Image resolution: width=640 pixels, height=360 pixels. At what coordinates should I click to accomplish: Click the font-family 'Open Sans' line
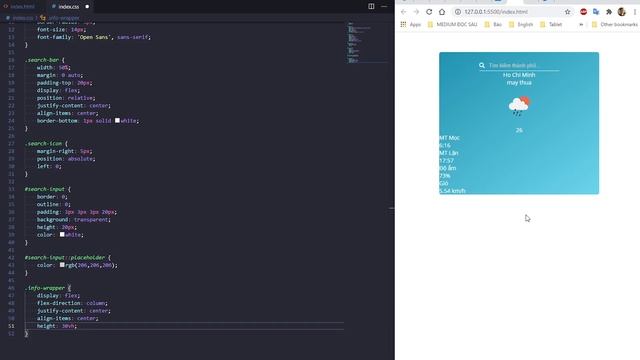coord(94,37)
